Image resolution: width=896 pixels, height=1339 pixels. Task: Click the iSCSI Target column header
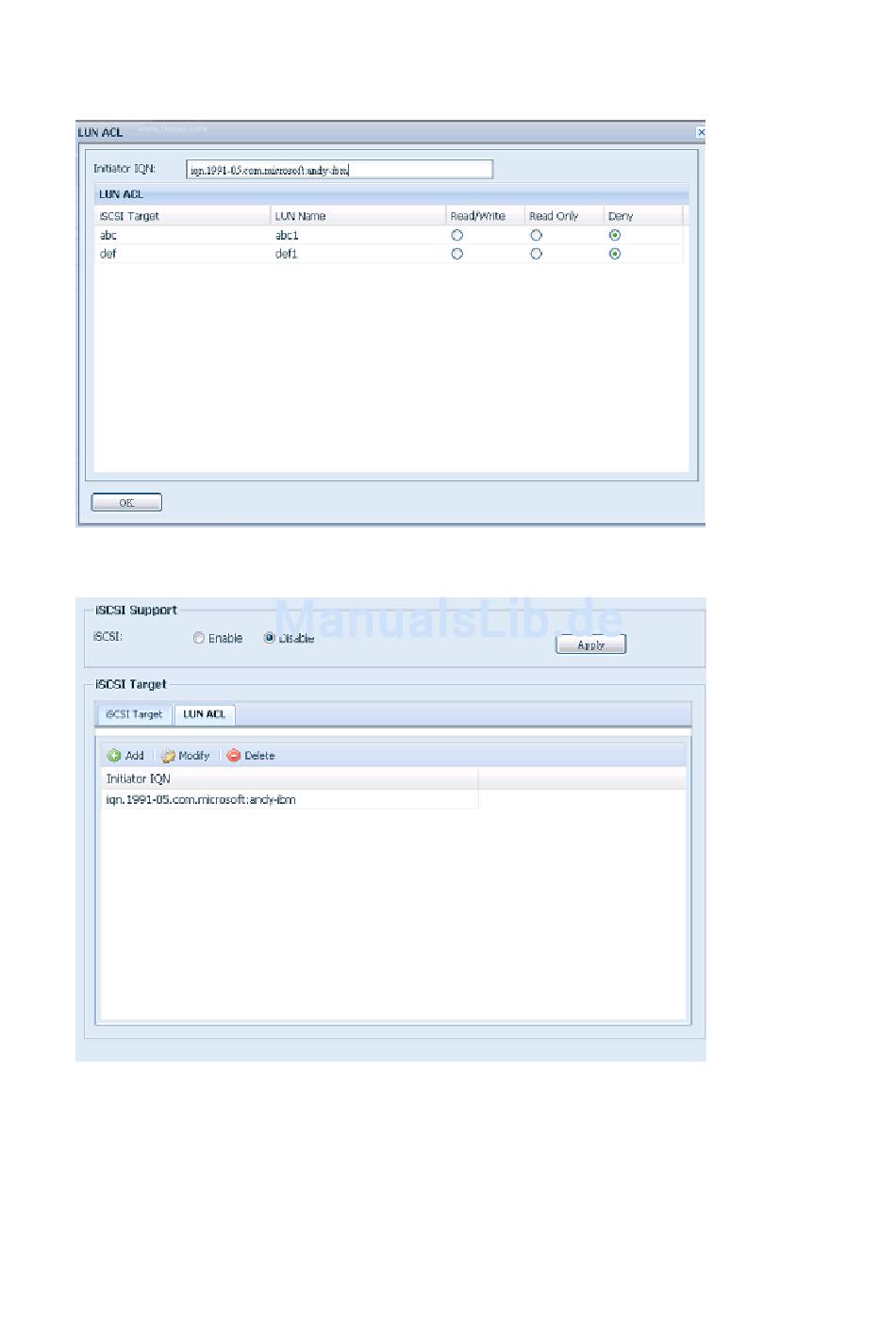click(183, 216)
